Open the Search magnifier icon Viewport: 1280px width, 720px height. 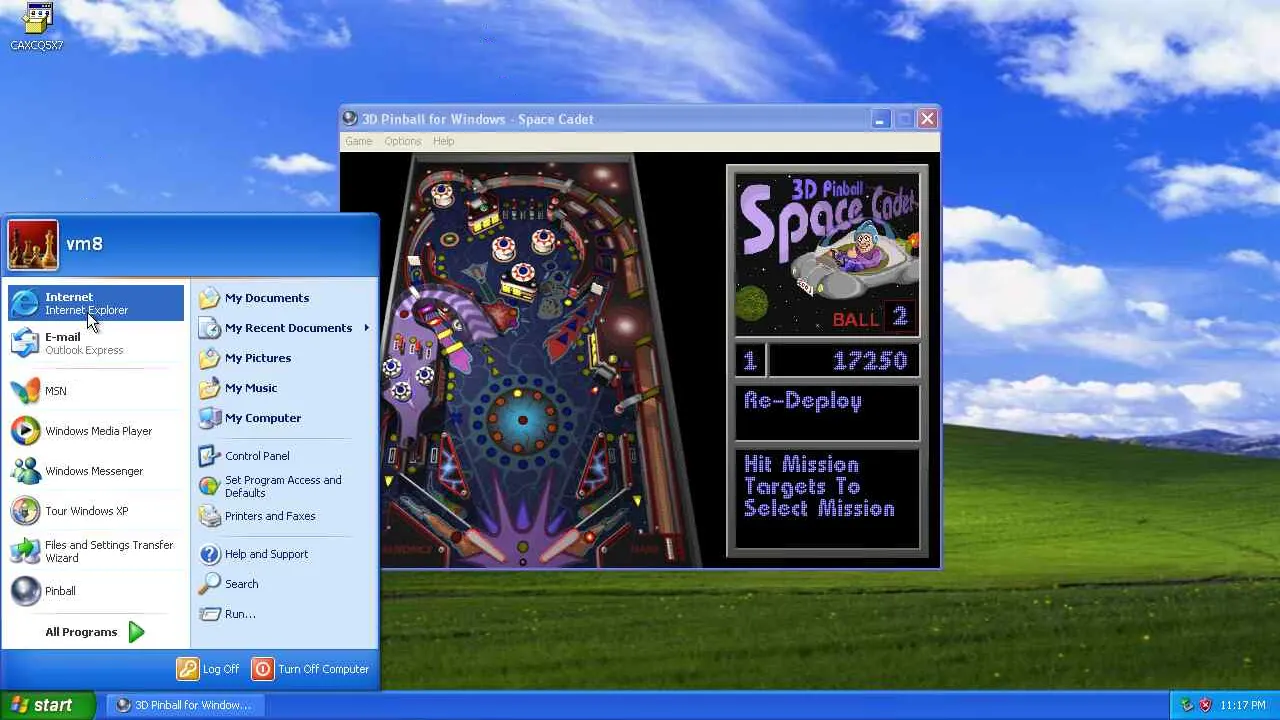[209, 584]
